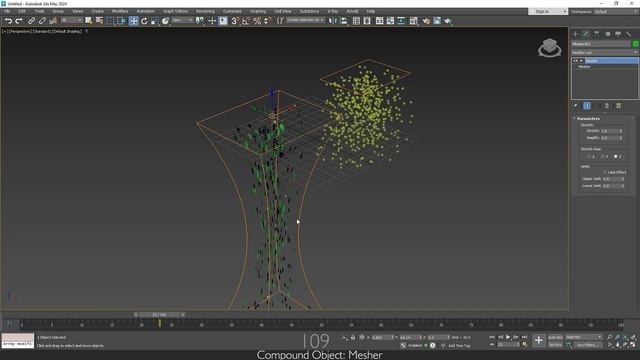Select the Select and Link tool
This screenshot has height=360, width=640.
tap(31, 20)
